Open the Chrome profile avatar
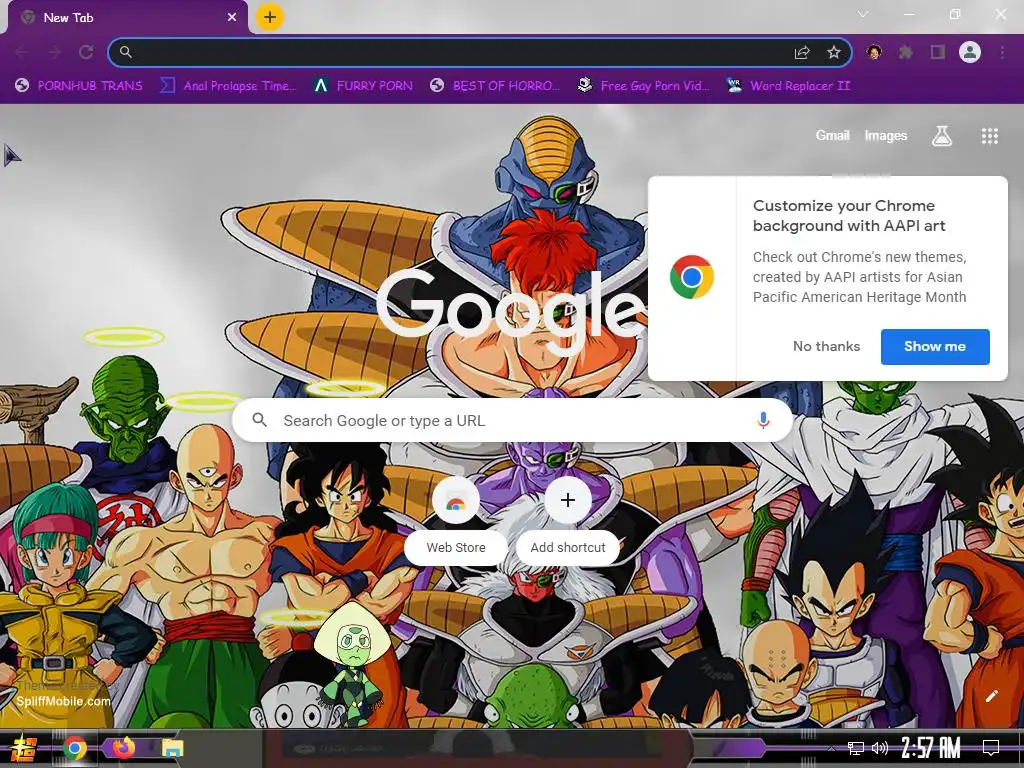The height and width of the screenshot is (768, 1024). (x=970, y=52)
